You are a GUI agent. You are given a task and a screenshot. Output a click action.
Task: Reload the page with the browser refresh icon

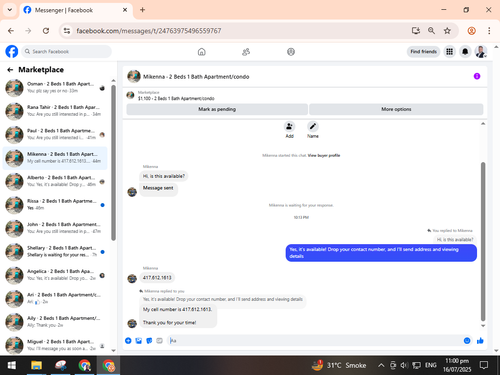tap(46, 31)
